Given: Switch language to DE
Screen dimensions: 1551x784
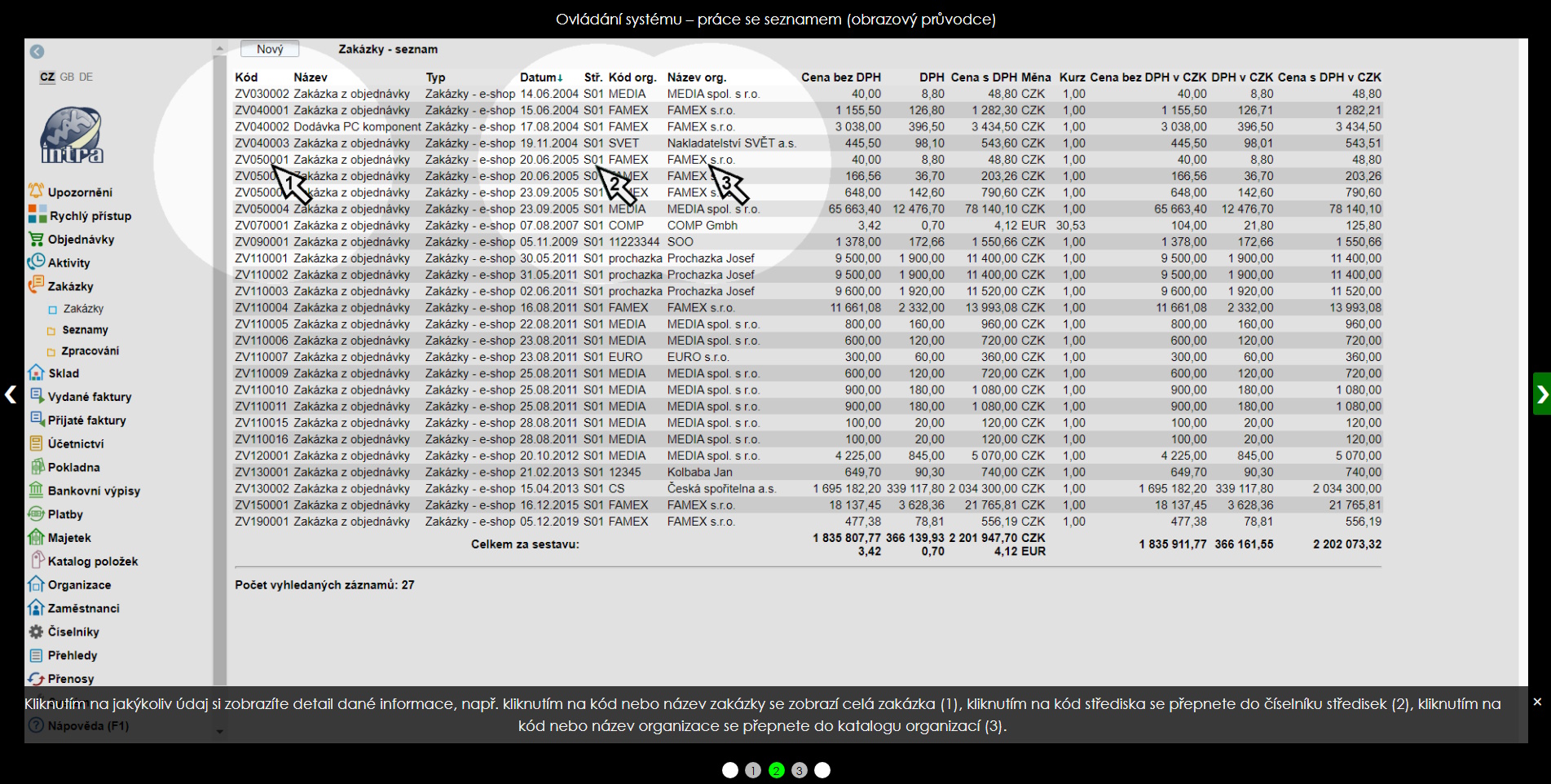Looking at the screenshot, I should pyautogui.click(x=86, y=77).
